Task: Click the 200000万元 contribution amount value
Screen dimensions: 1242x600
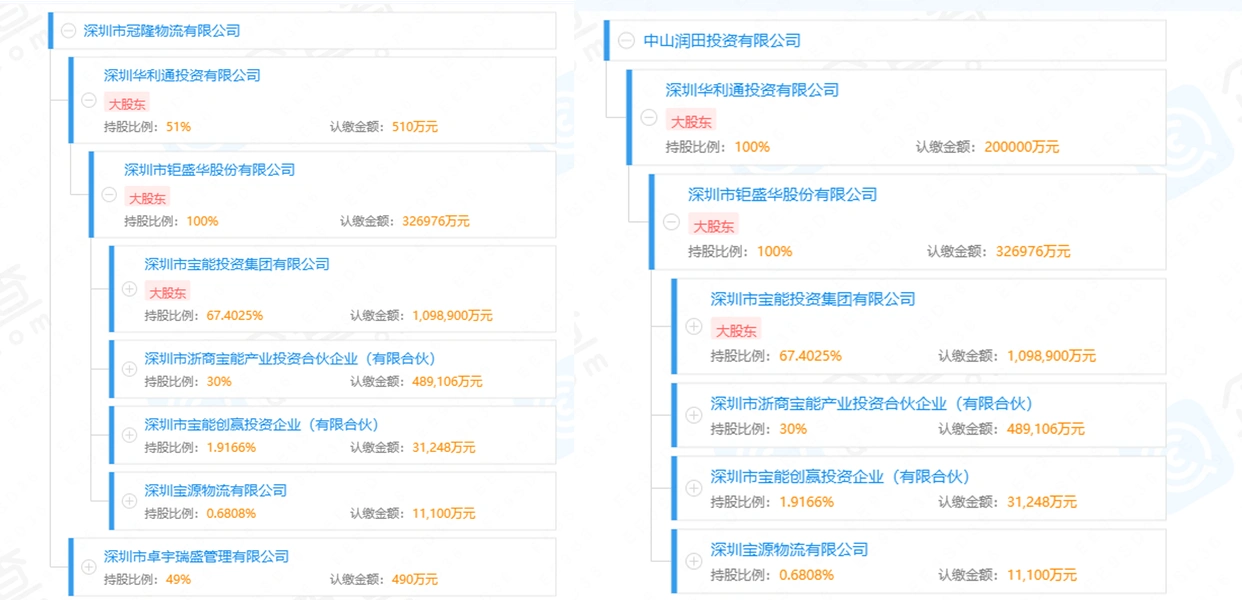Action: [1021, 146]
